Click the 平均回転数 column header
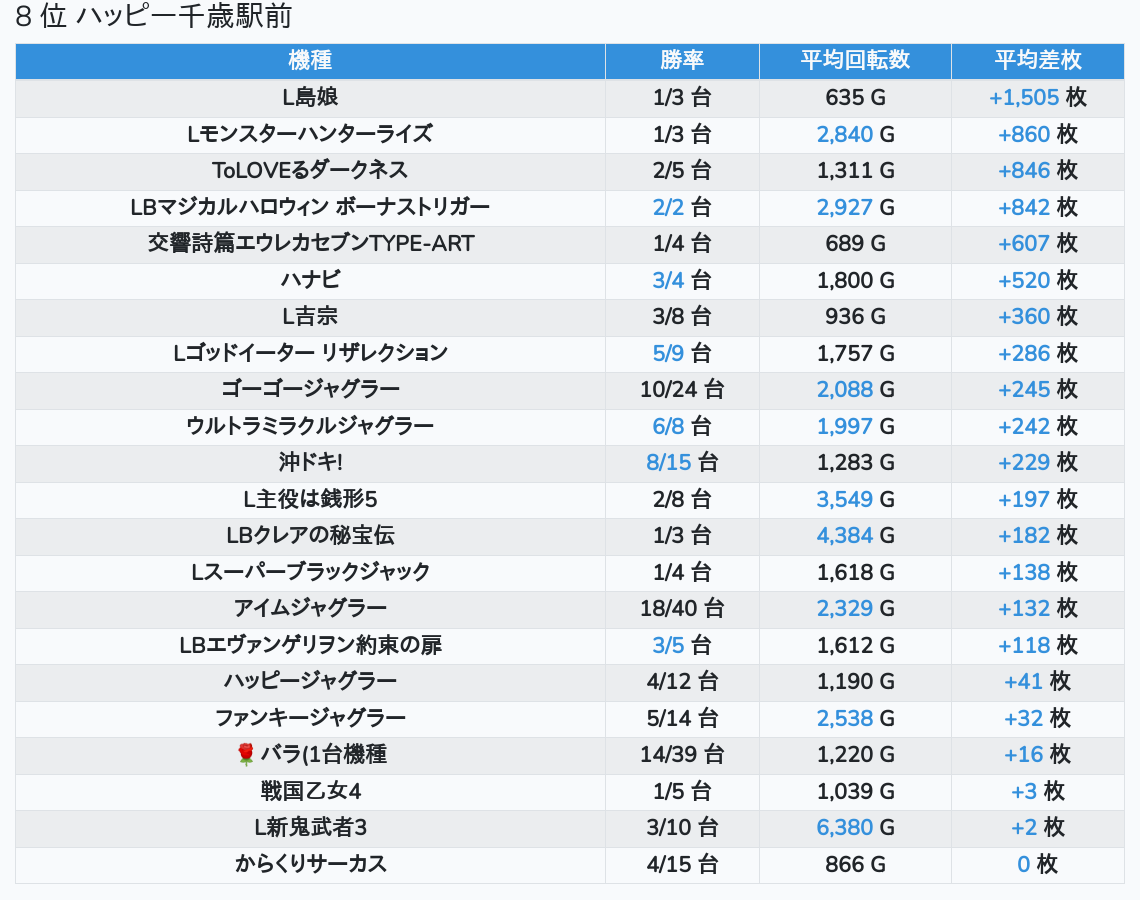1140x900 pixels. pyautogui.click(x=855, y=60)
